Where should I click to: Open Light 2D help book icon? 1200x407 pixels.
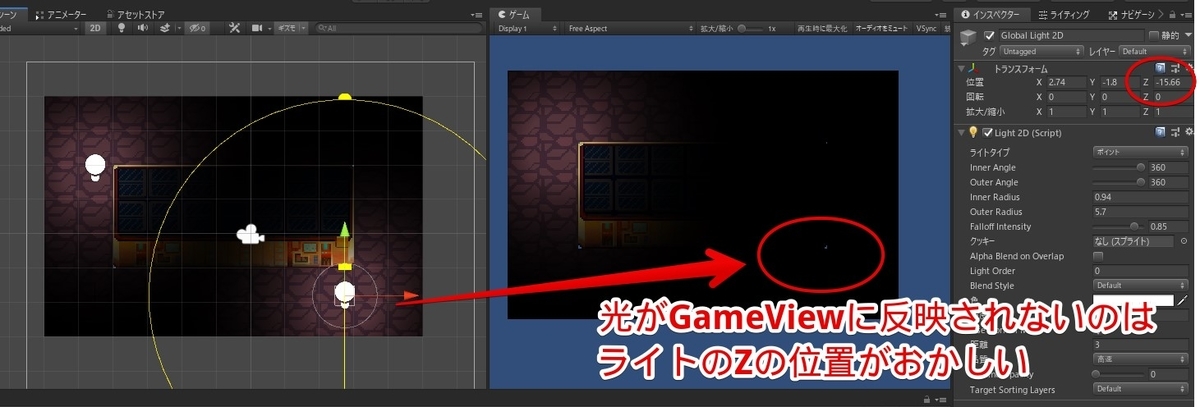(x=1161, y=132)
